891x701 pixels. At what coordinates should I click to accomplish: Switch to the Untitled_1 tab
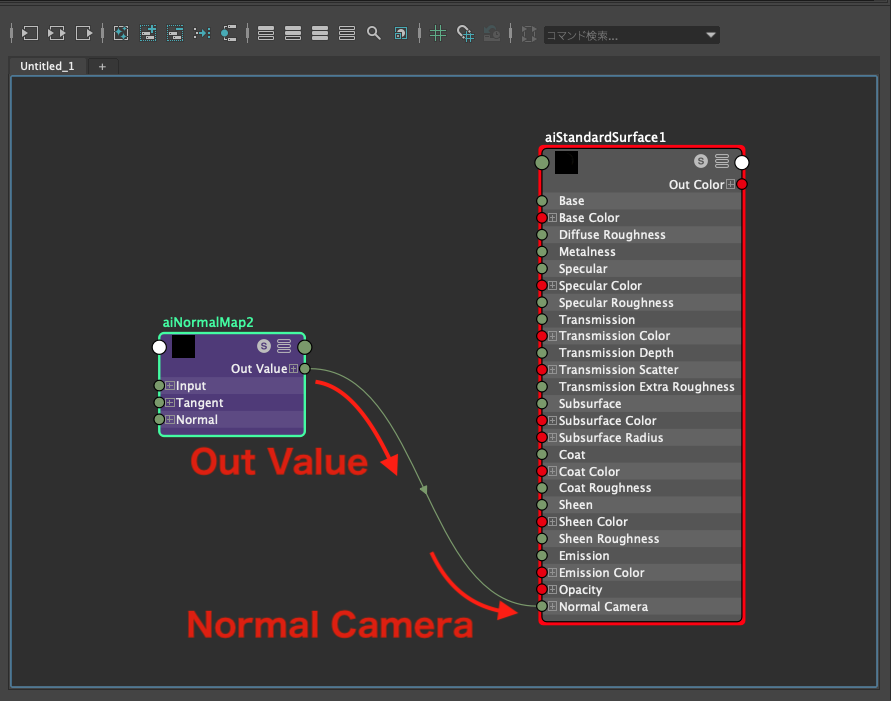[47, 66]
